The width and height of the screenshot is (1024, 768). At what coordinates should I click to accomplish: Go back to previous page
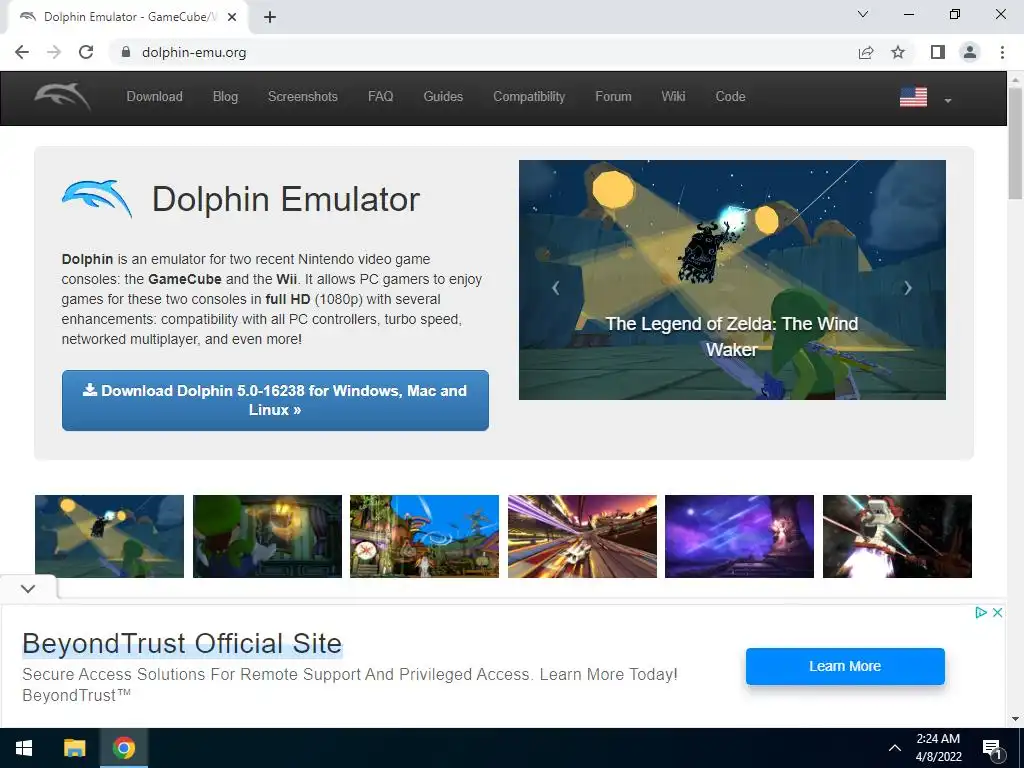[22, 52]
